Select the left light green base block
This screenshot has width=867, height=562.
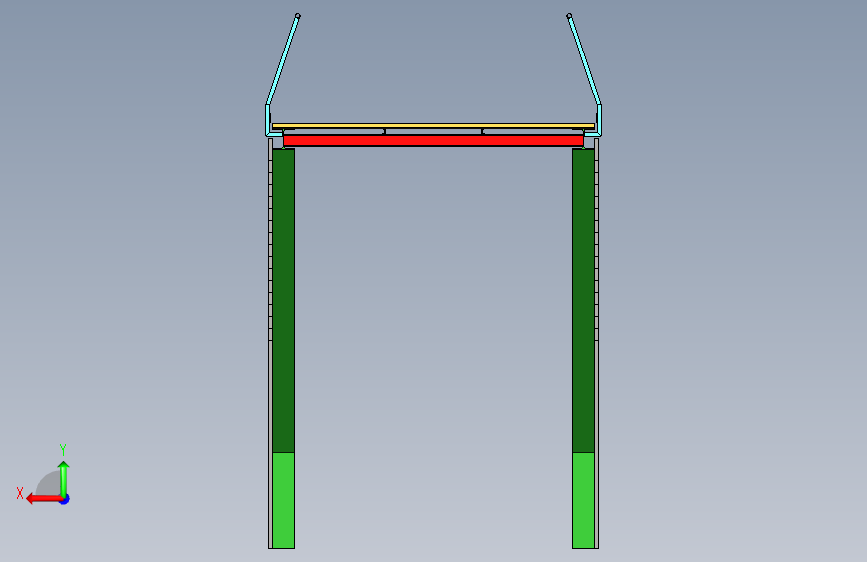pos(284,501)
